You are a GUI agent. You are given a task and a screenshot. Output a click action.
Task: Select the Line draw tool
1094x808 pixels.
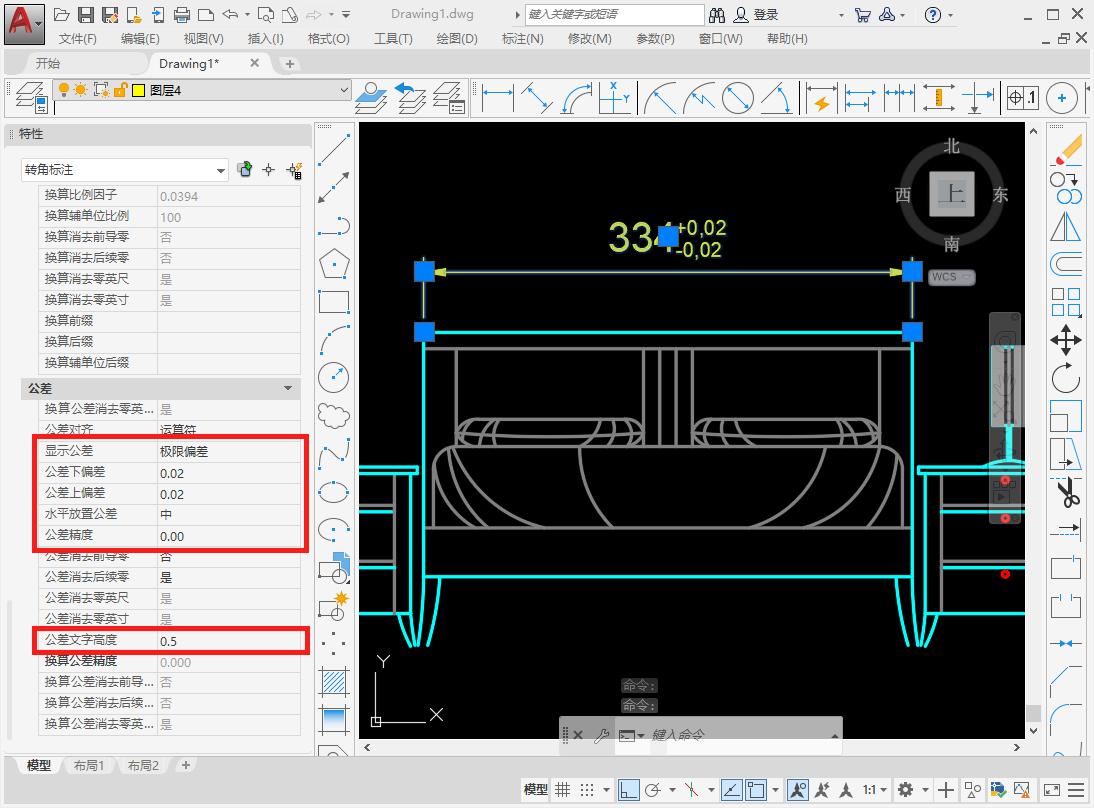click(x=333, y=151)
